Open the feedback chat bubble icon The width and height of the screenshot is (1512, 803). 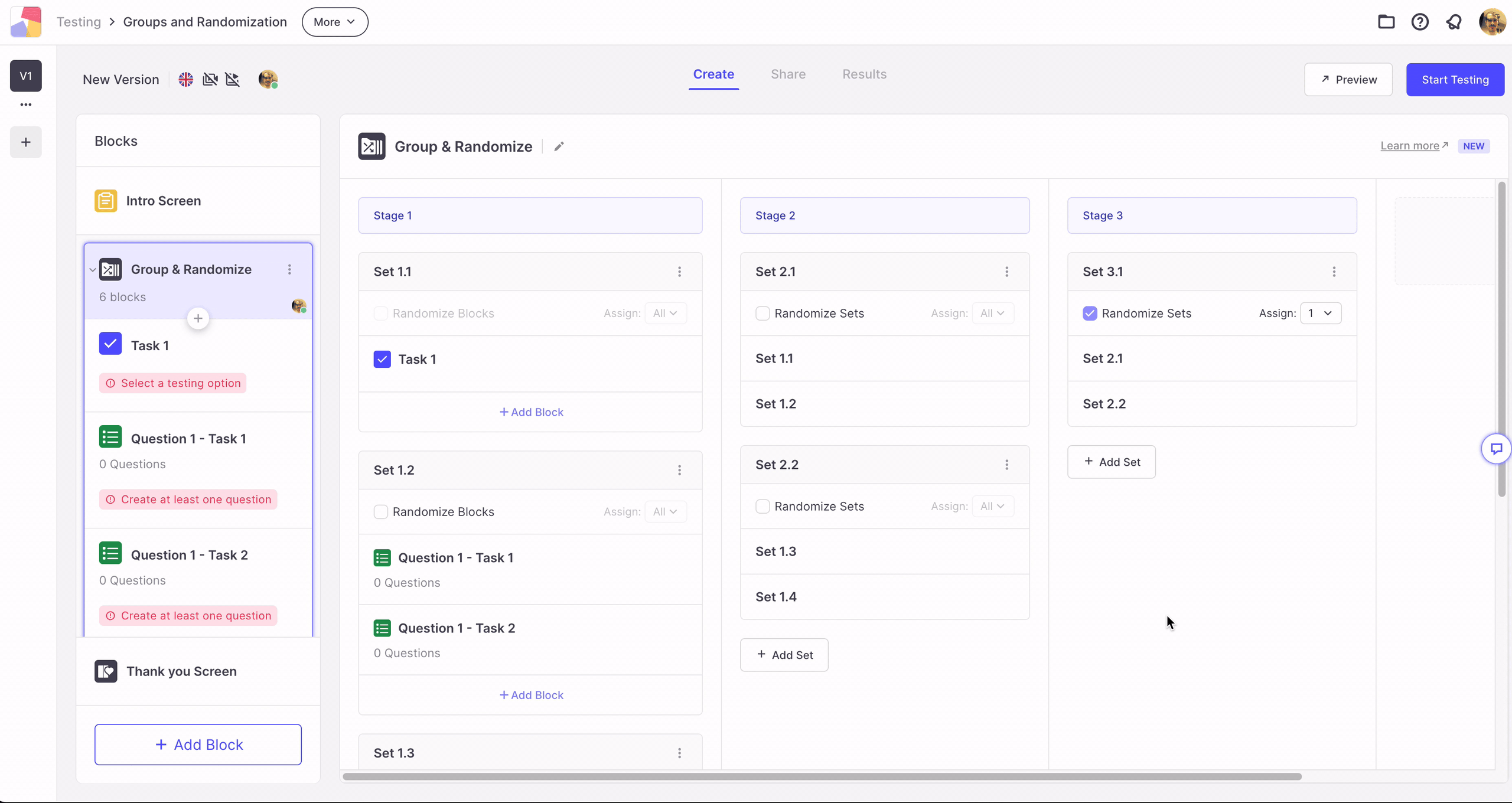click(1496, 449)
